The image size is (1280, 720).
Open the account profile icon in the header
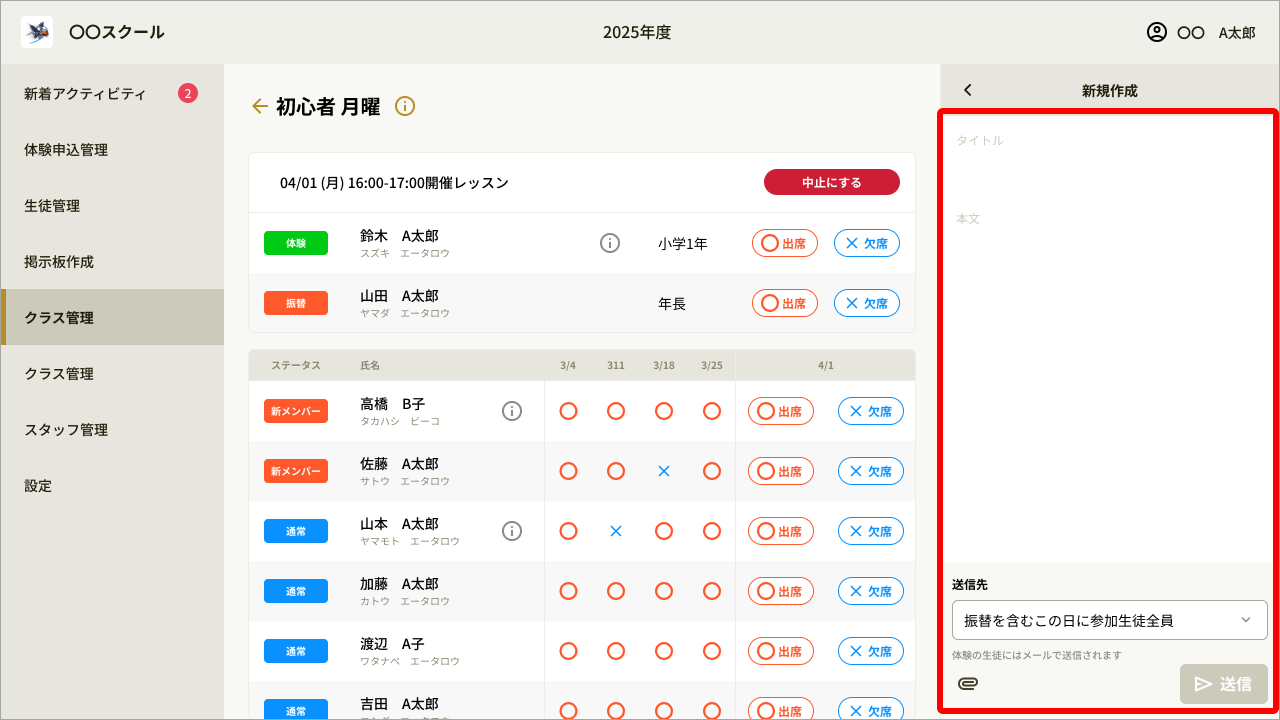click(x=1155, y=32)
